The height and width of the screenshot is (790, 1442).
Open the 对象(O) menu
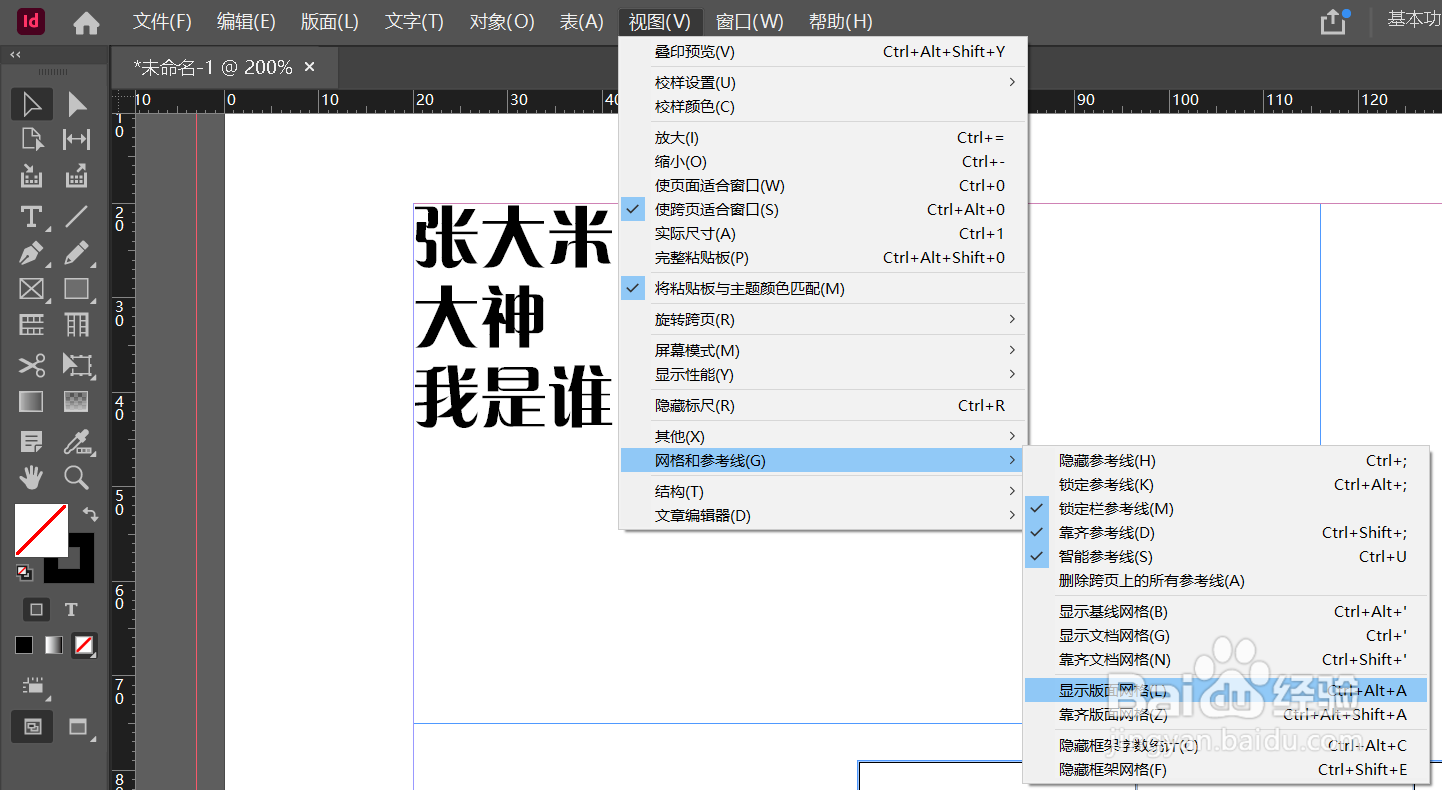tap(502, 22)
